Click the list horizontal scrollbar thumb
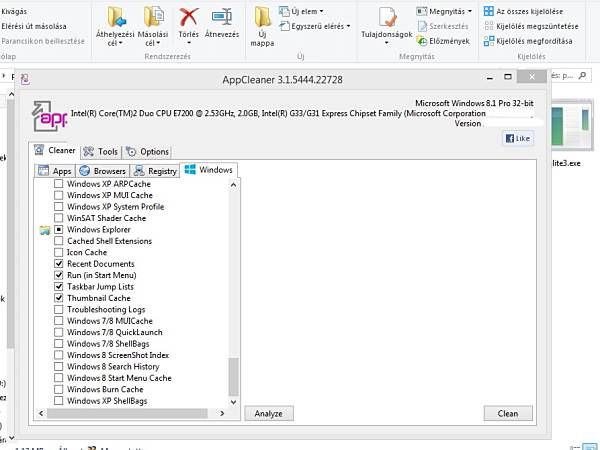 pos(127,413)
